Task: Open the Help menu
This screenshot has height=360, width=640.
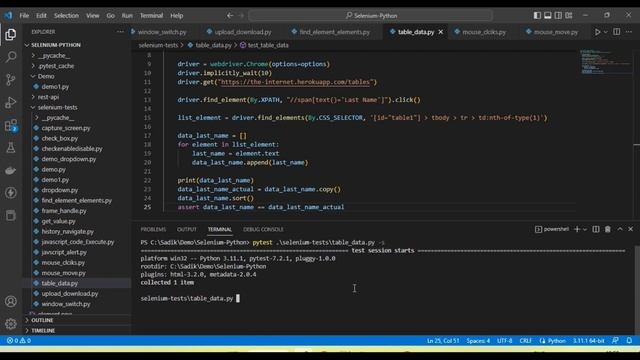Action: [176, 16]
